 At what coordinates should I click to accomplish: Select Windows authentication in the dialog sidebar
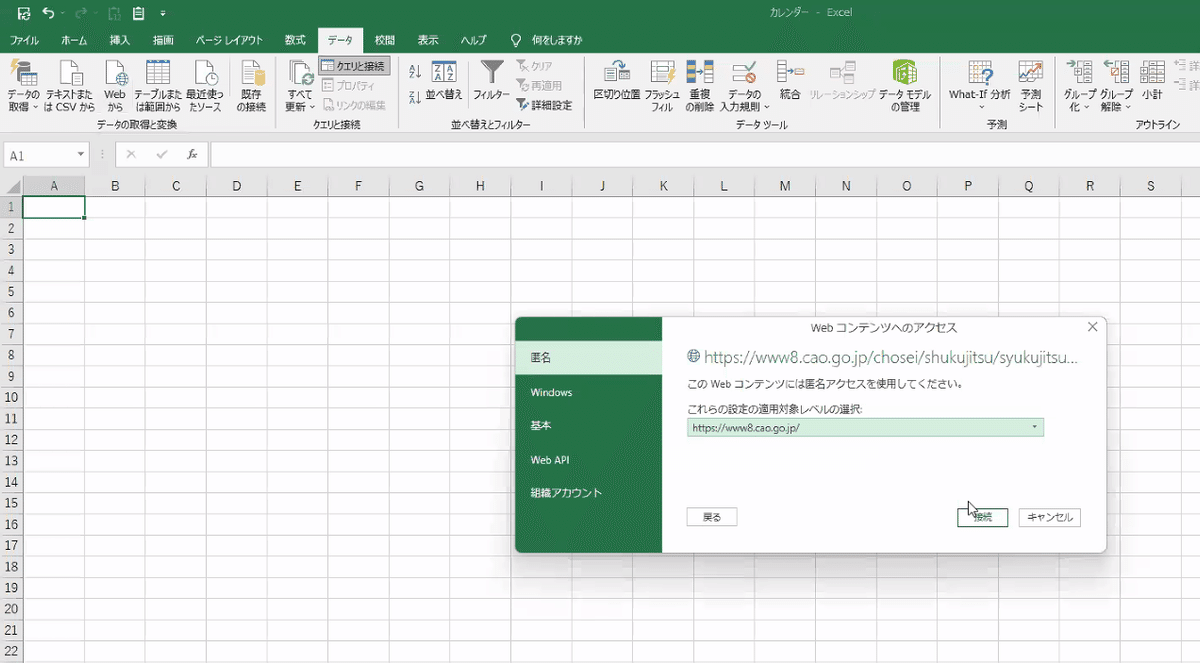pyautogui.click(x=589, y=392)
